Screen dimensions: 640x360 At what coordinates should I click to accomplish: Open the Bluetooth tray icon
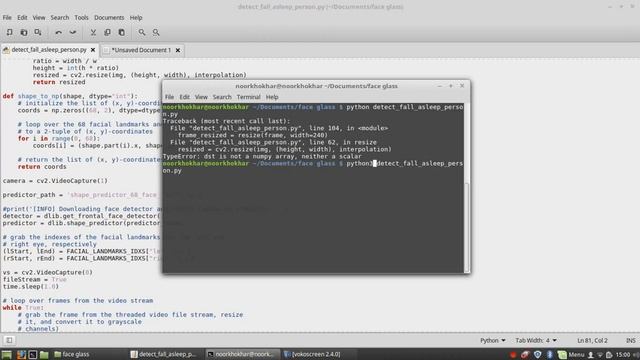(550, 354)
